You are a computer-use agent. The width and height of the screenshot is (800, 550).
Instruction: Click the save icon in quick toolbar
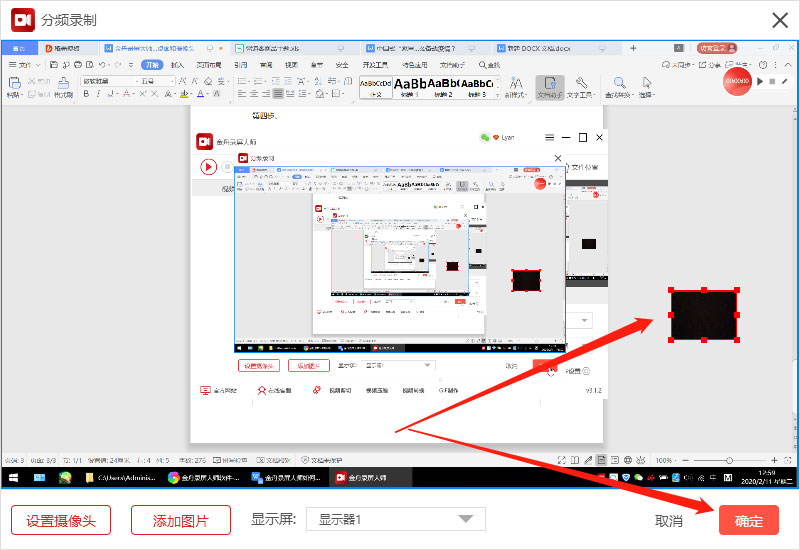pyautogui.click(x=54, y=65)
